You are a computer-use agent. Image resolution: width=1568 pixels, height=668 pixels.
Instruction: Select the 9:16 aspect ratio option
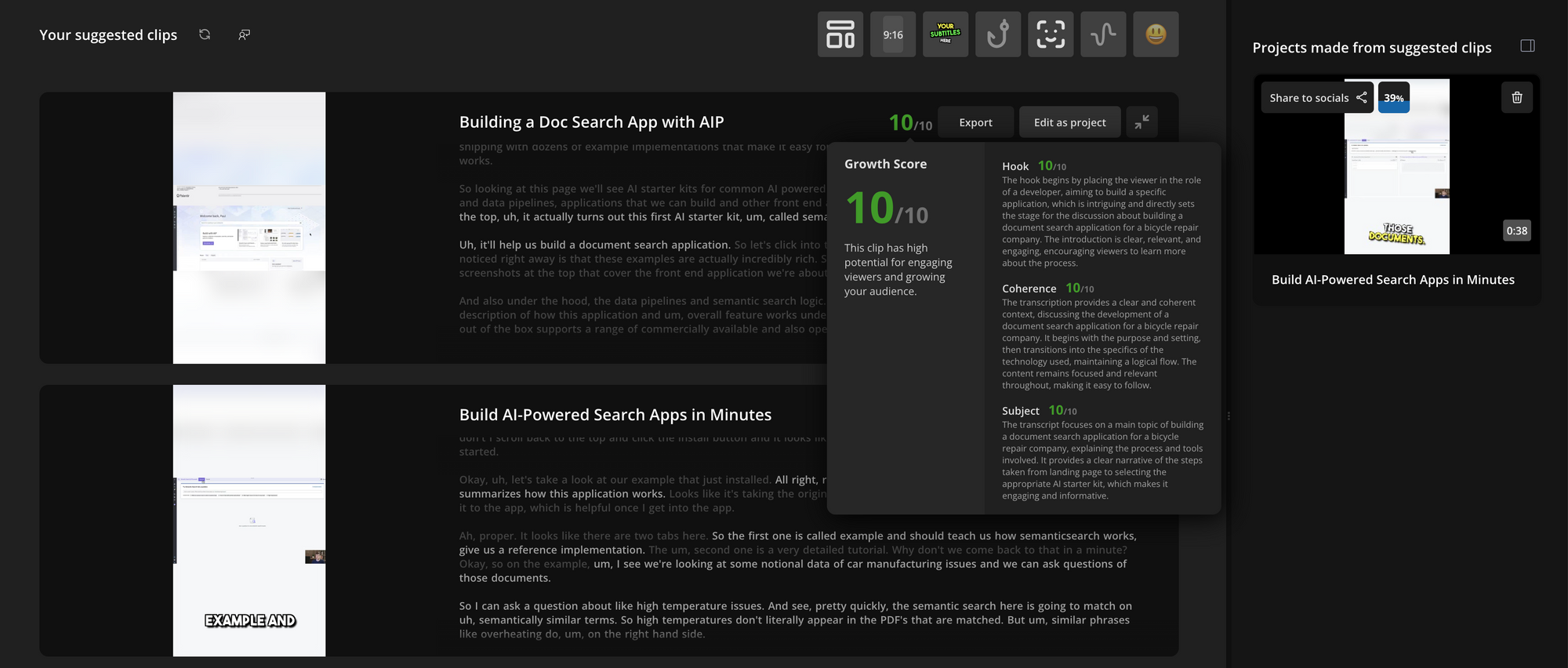892,34
